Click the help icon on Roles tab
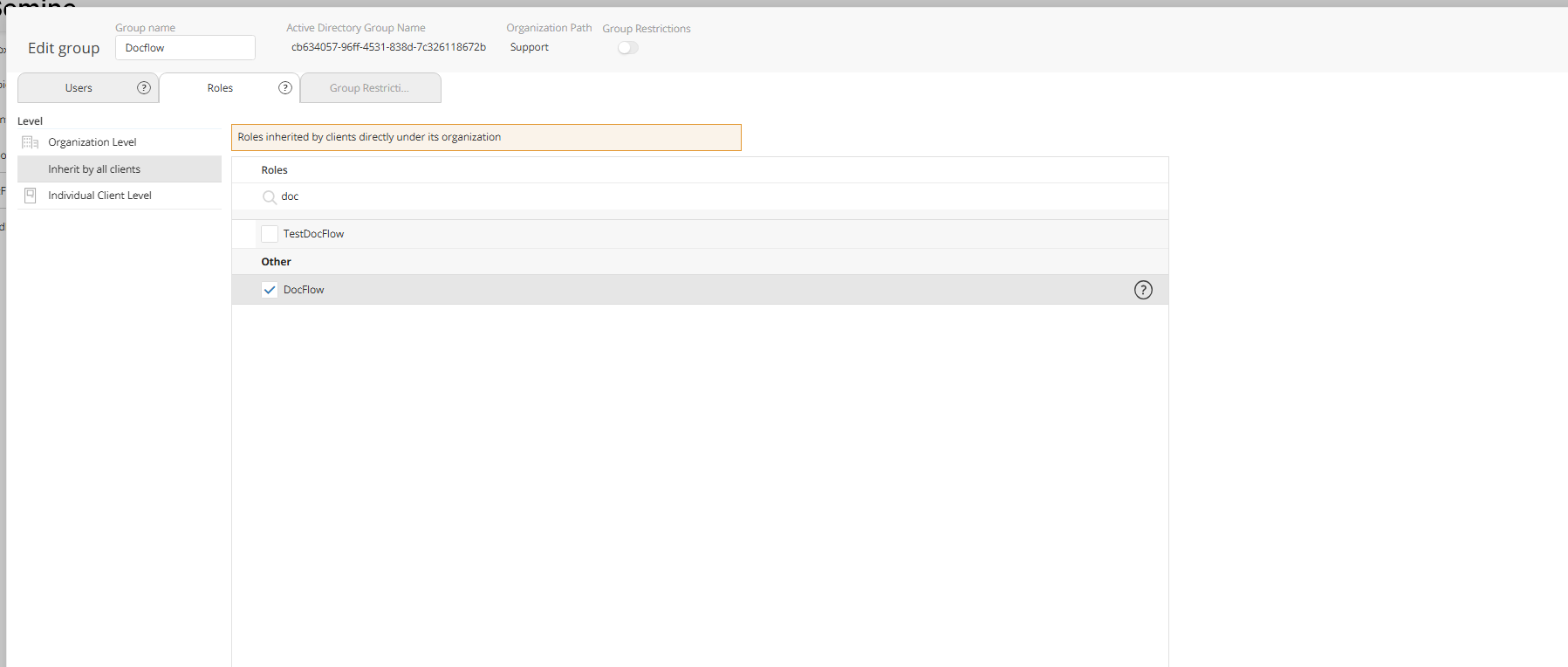1568x667 pixels. pos(284,88)
